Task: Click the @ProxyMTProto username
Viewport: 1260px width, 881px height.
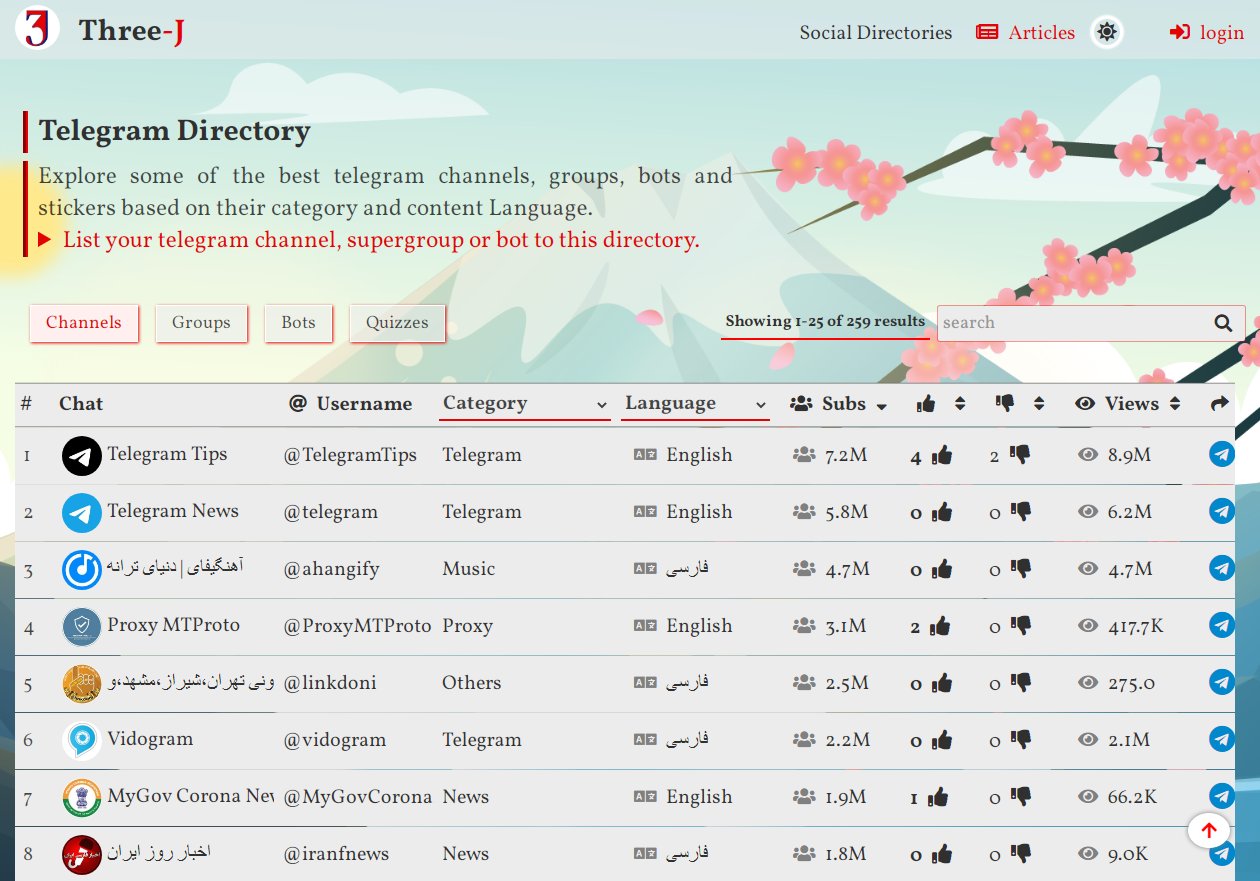Action: click(x=357, y=626)
